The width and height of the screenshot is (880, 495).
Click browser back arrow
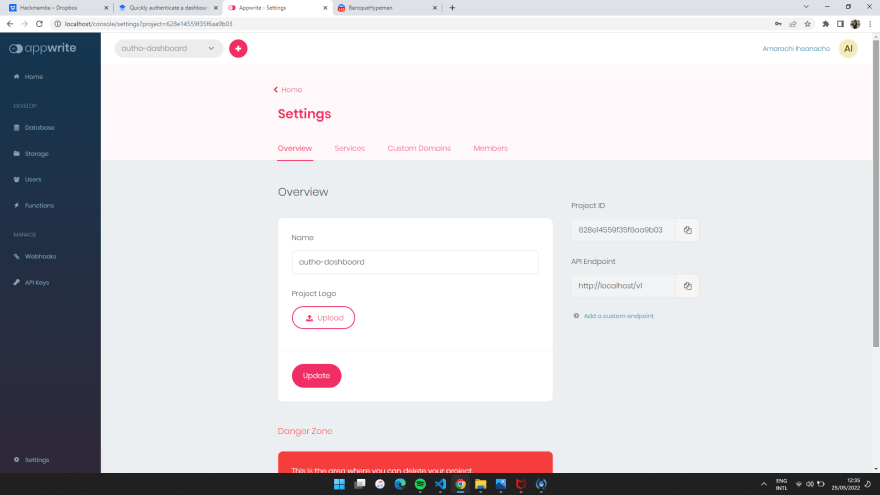(x=10, y=24)
